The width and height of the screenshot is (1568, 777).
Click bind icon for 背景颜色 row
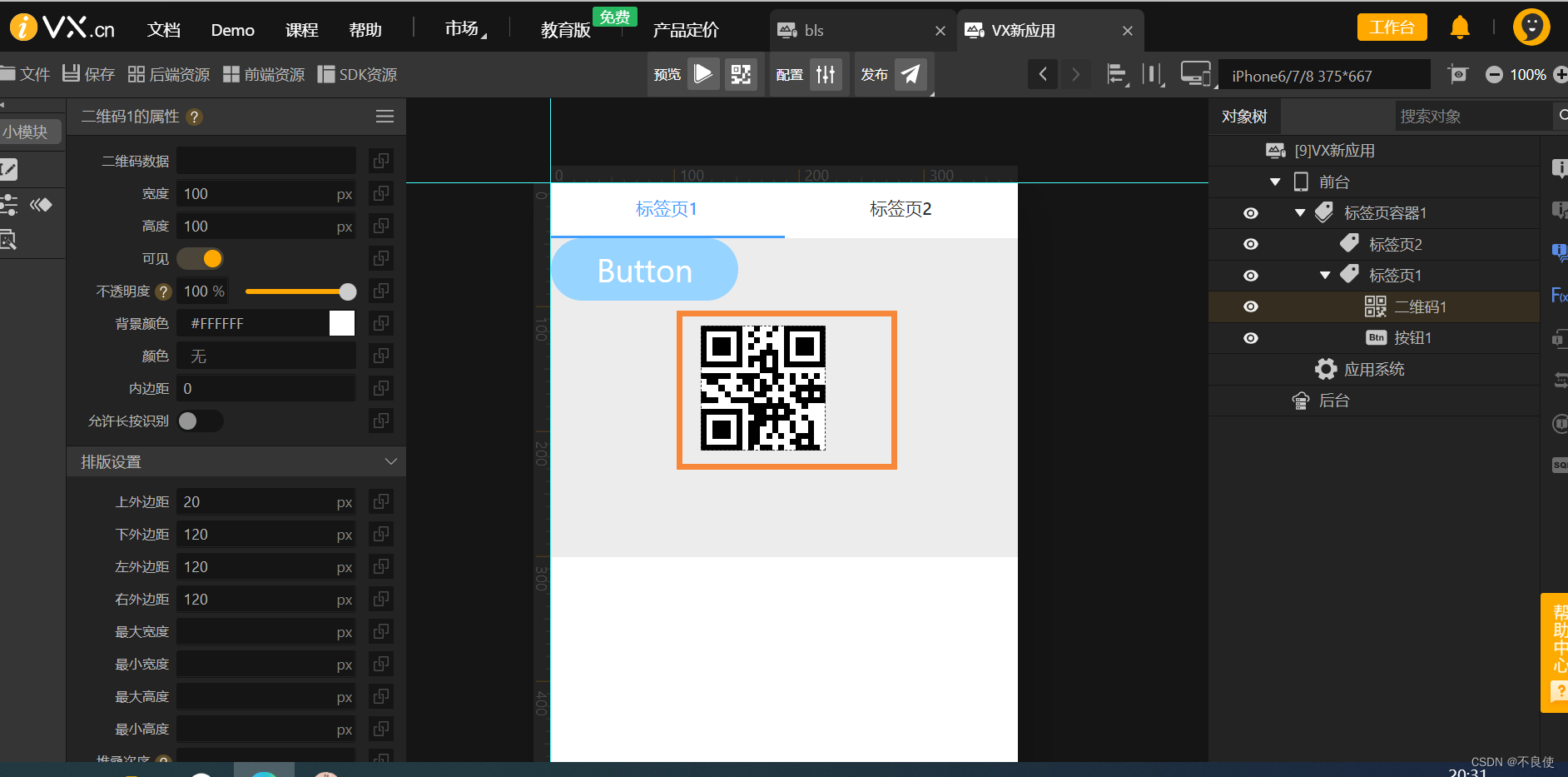click(x=381, y=323)
